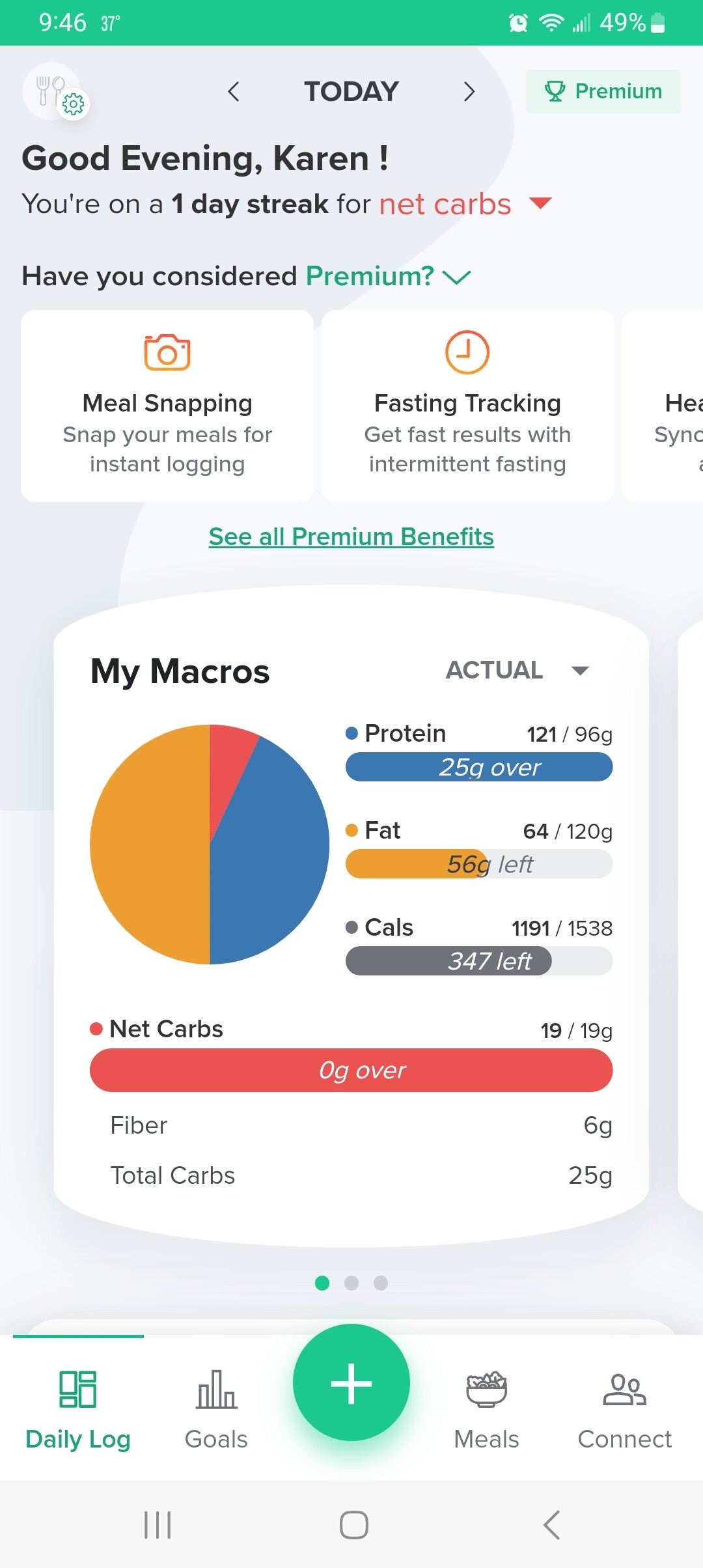Open Meal Snapping camera card

click(x=167, y=406)
